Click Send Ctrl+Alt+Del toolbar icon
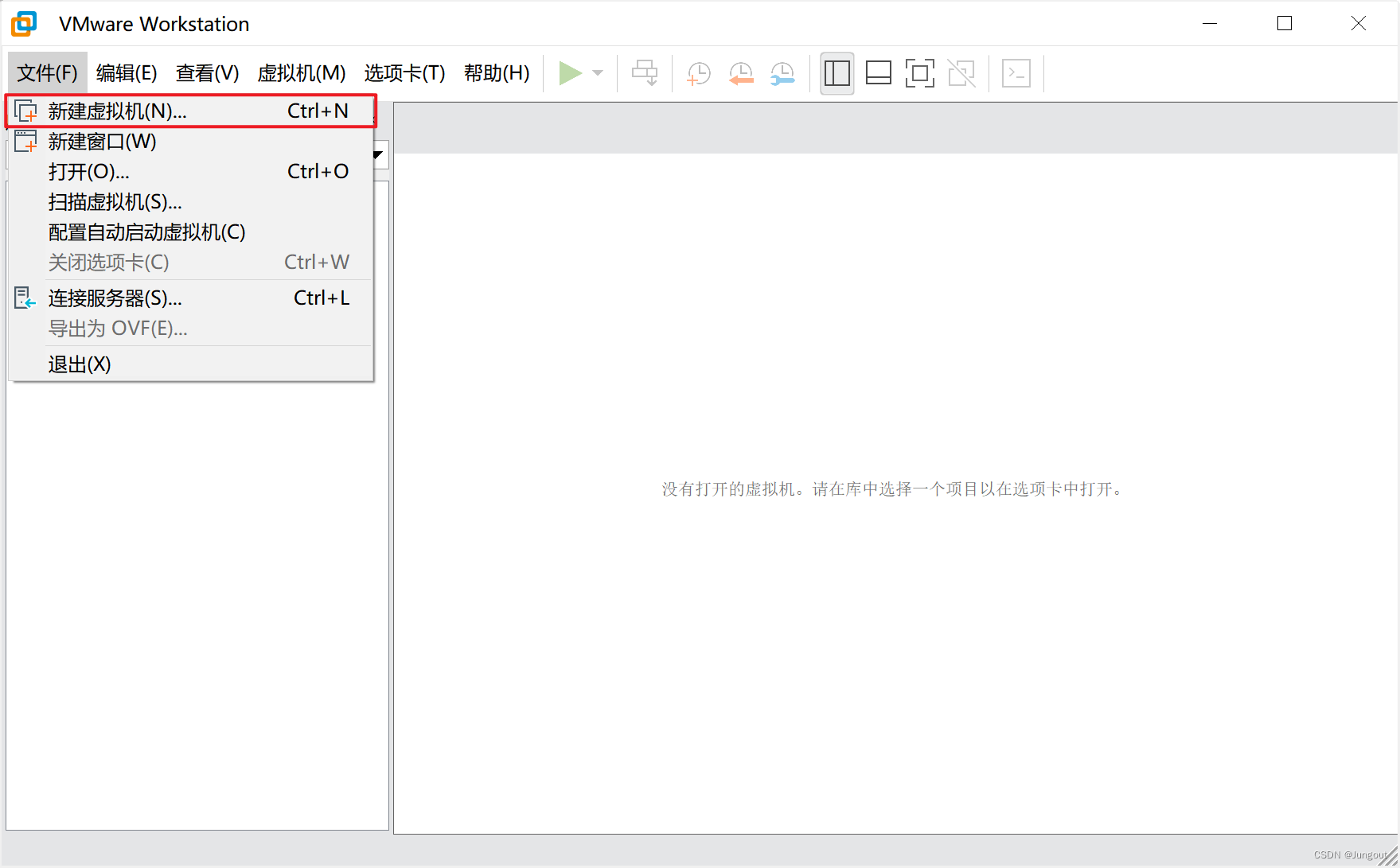Viewport: 1400px width, 868px height. coord(645,73)
